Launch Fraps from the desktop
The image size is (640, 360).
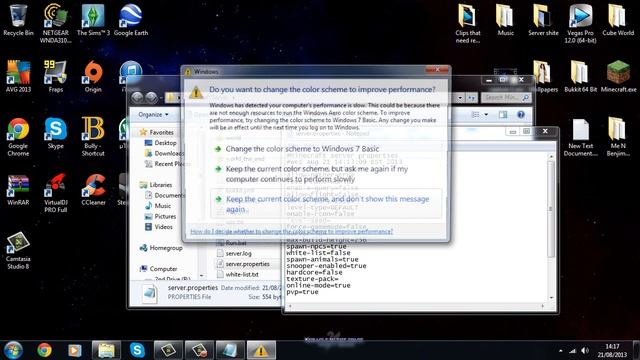click(x=56, y=77)
